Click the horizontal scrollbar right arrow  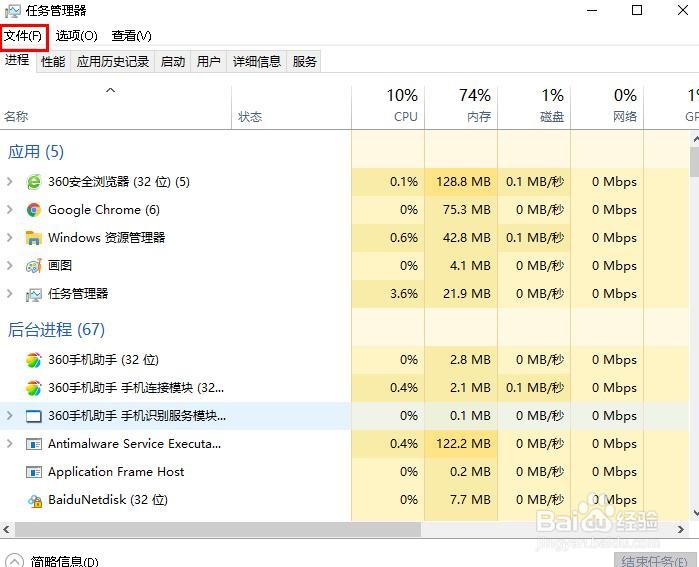(x=681, y=530)
